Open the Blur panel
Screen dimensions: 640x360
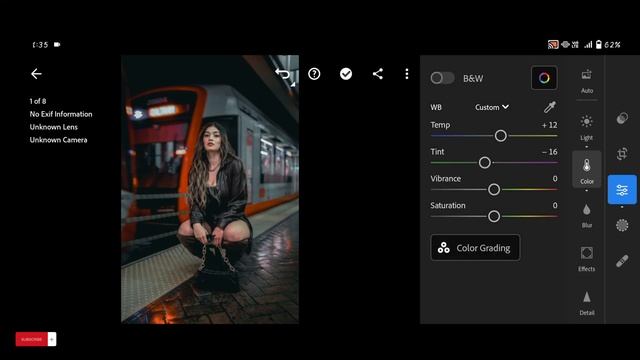[x=587, y=216]
